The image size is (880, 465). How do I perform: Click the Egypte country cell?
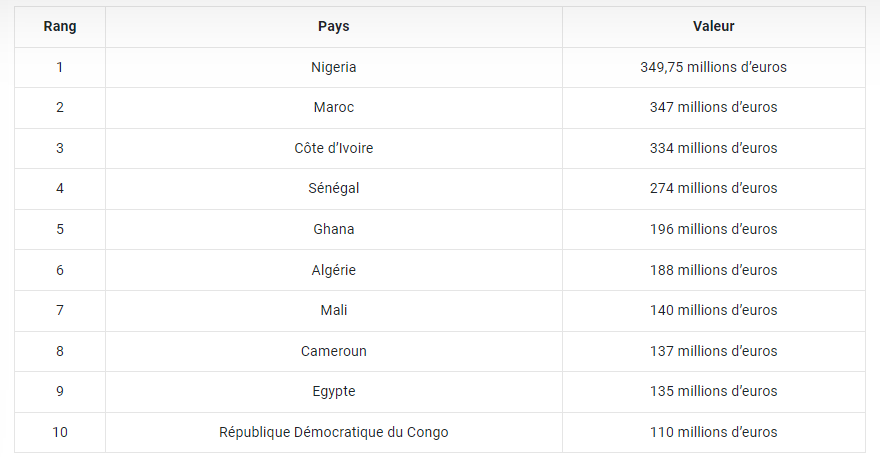[334, 391]
